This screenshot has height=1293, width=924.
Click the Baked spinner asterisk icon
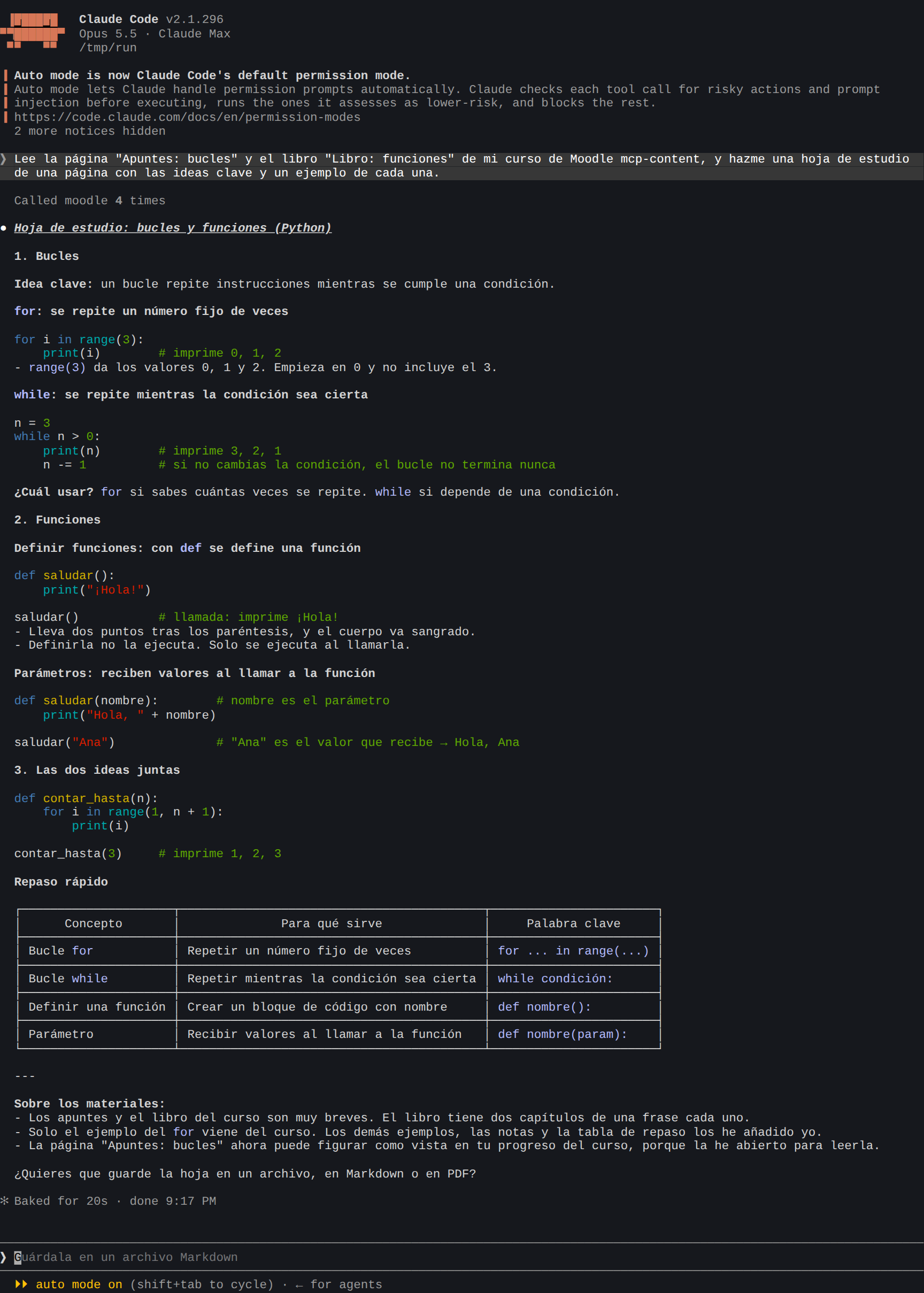4,1200
